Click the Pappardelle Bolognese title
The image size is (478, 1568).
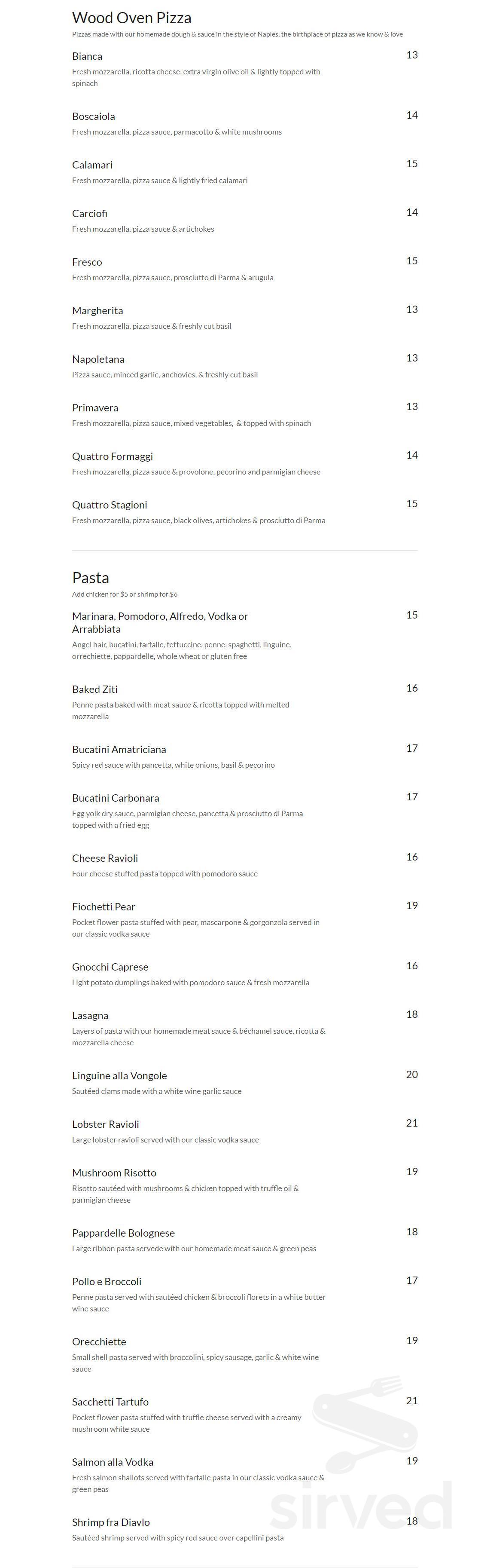coord(123,1233)
